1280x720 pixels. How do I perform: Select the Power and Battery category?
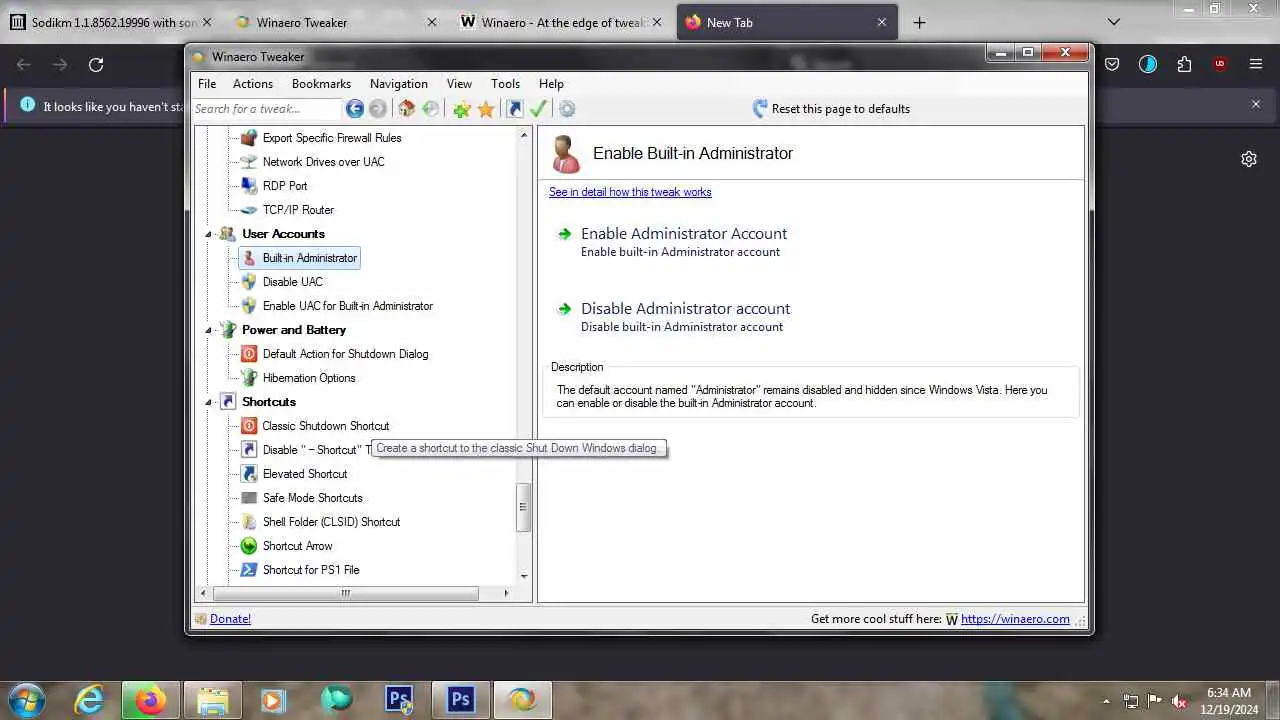click(x=294, y=330)
